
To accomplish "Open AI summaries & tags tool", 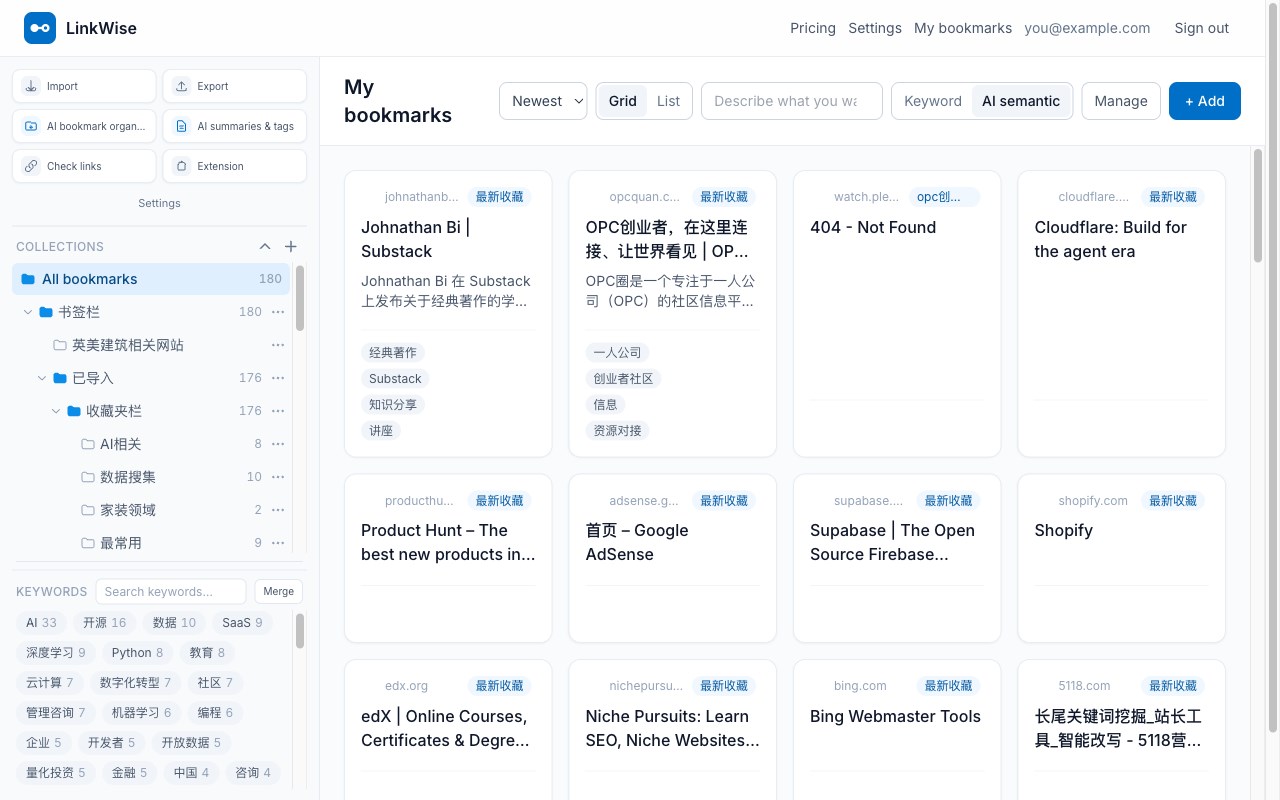I will pyautogui.click(x=234, y=126).
